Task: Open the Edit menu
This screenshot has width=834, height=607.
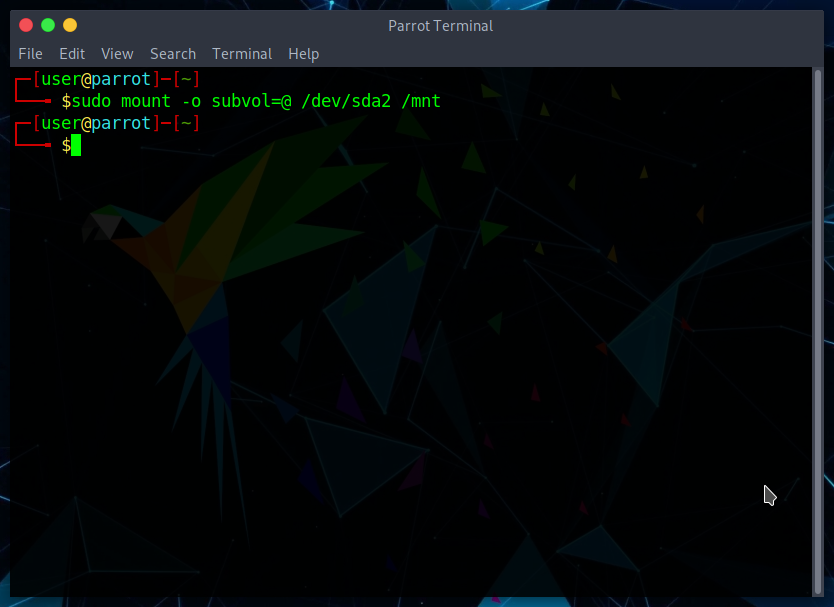Action: [x=72, y=54]
